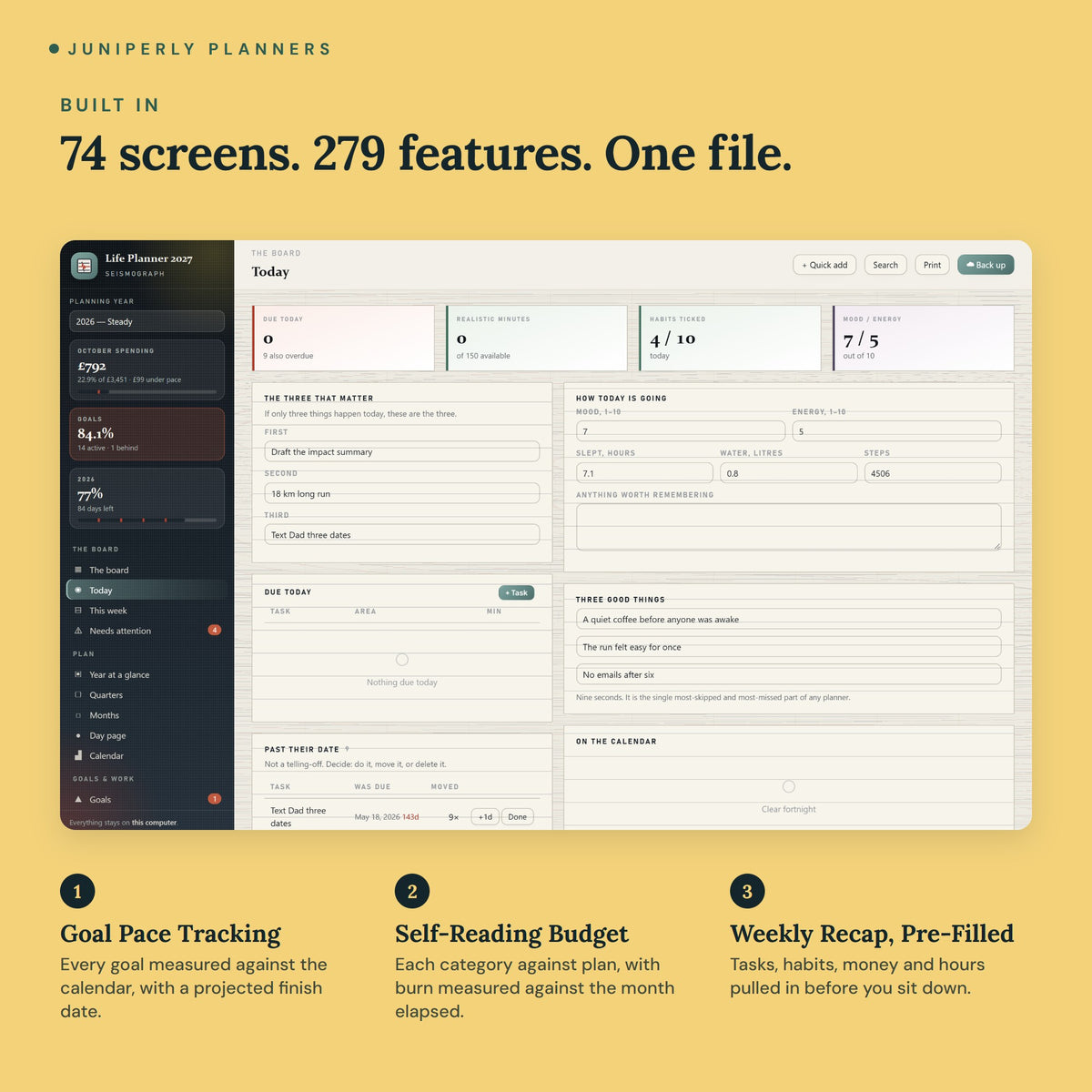Select the Today sidebar item
This screenshot has height=1092, width=1092.
pyautogui.click(x=147, y=590)
